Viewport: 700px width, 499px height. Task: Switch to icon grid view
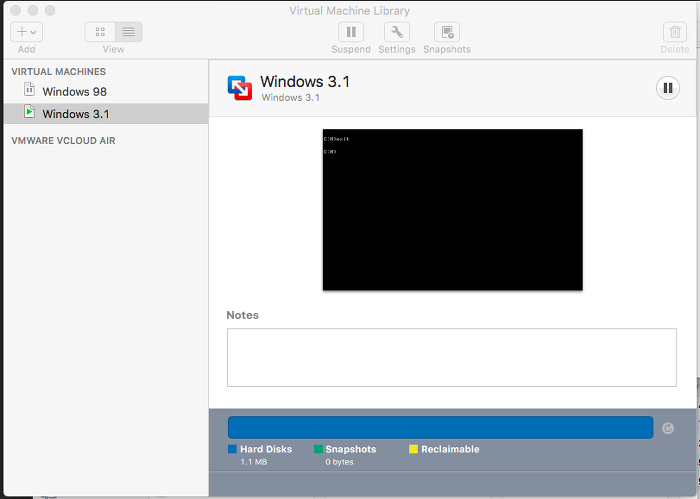point(100,32)
